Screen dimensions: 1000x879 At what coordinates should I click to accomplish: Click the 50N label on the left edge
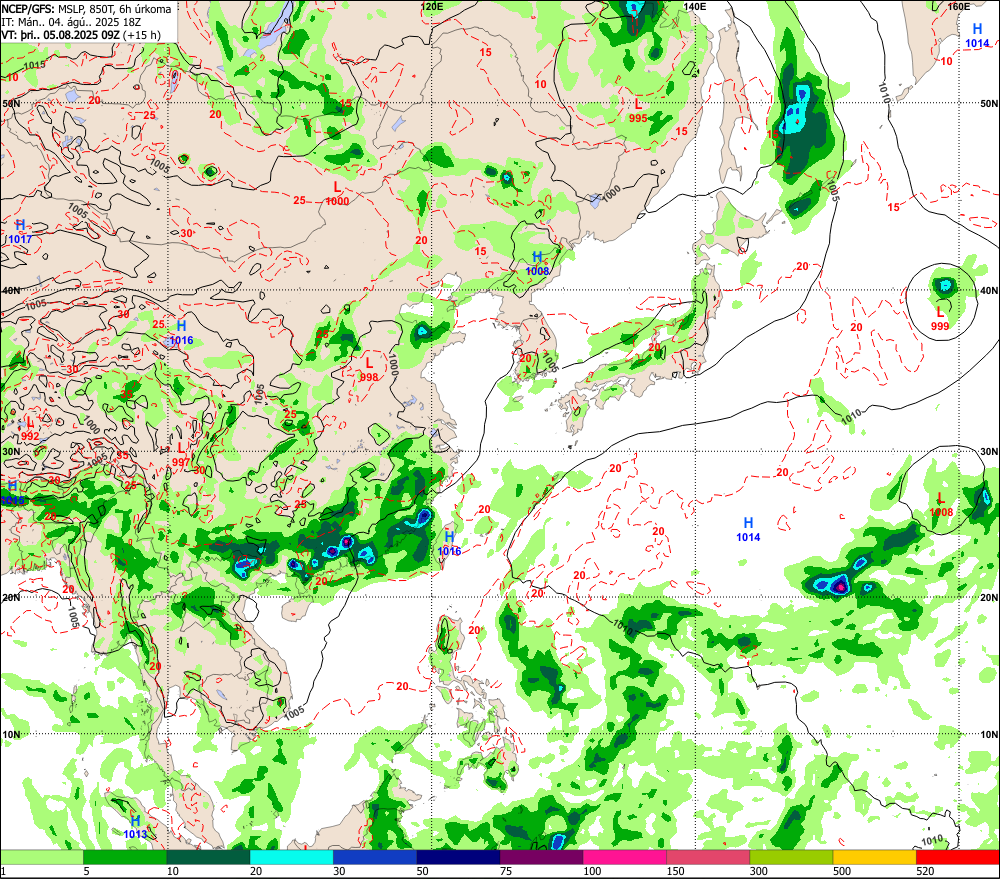11,103
